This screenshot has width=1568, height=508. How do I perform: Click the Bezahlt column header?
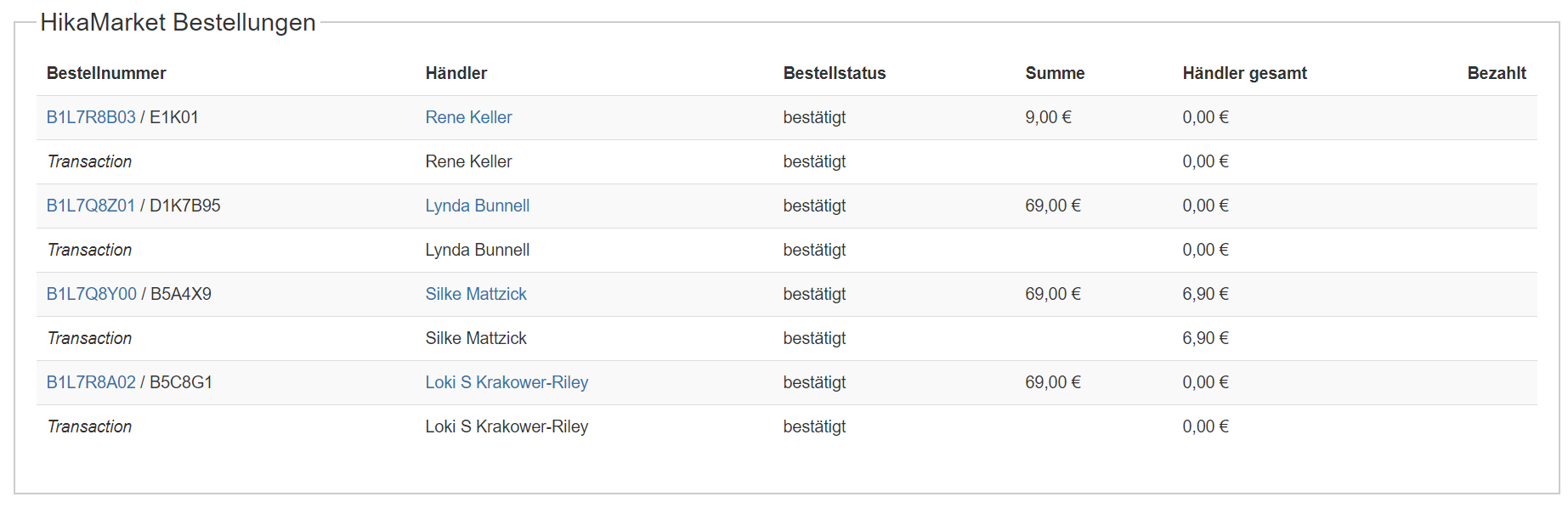[1497, 73]
